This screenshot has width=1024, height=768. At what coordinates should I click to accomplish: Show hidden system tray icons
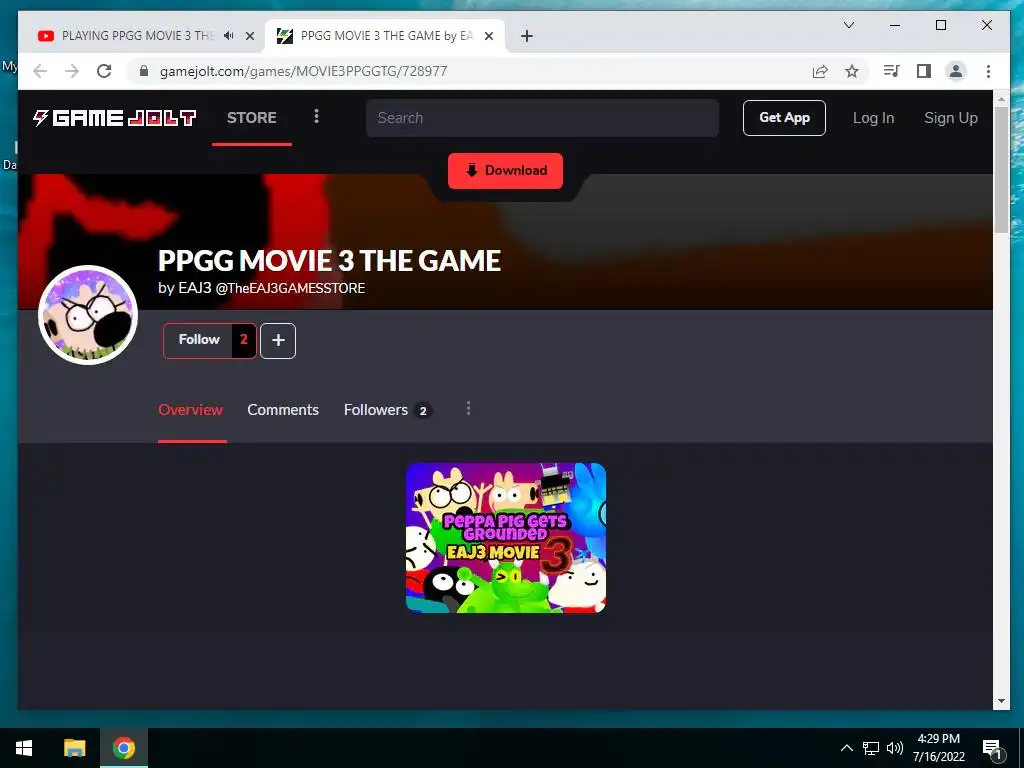(846, 748)
